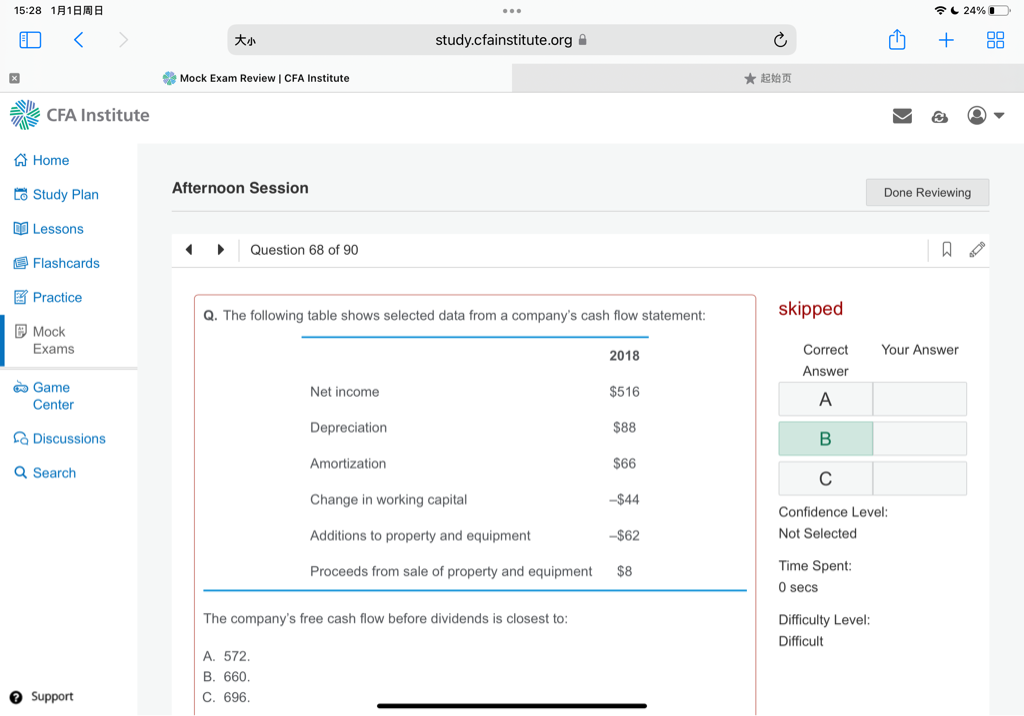
Task: Click the "Question 68 of 90" text
Action: (304, 250)
